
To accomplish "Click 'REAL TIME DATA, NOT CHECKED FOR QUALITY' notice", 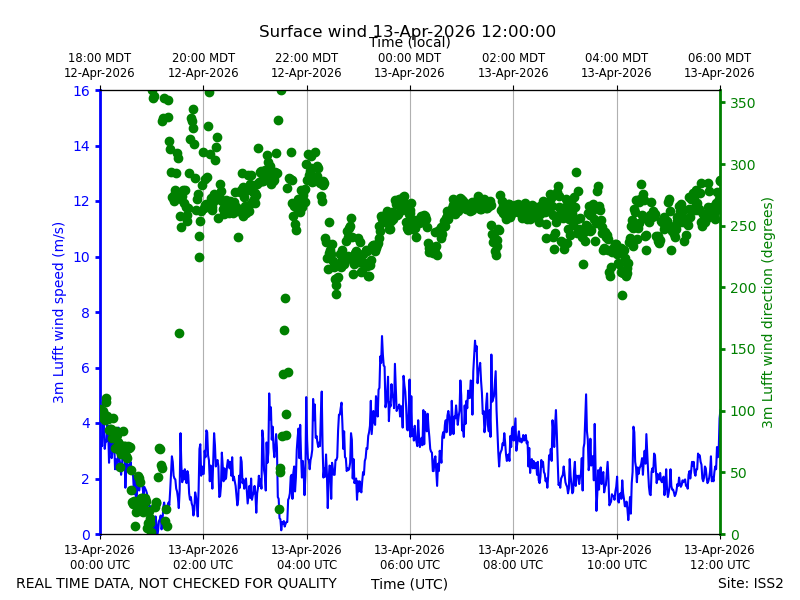I will pyautogui.click(x=177, y=583).
